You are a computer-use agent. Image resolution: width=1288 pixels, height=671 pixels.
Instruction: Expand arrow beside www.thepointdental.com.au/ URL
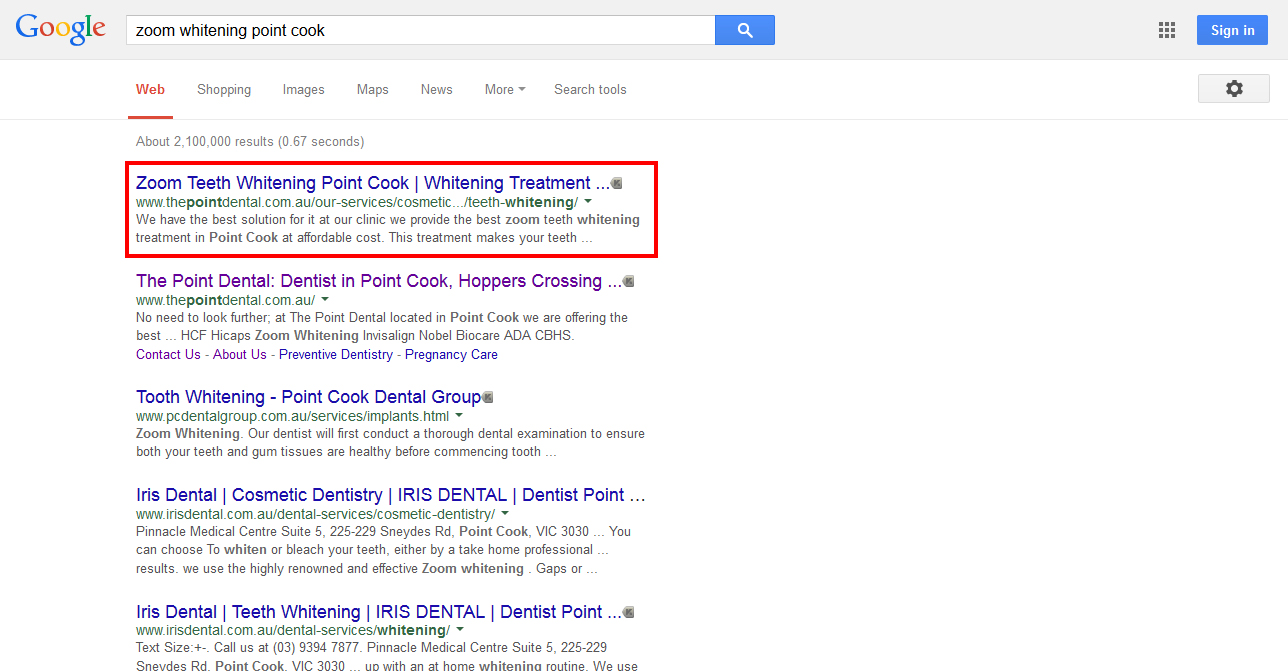coord(325,299)
